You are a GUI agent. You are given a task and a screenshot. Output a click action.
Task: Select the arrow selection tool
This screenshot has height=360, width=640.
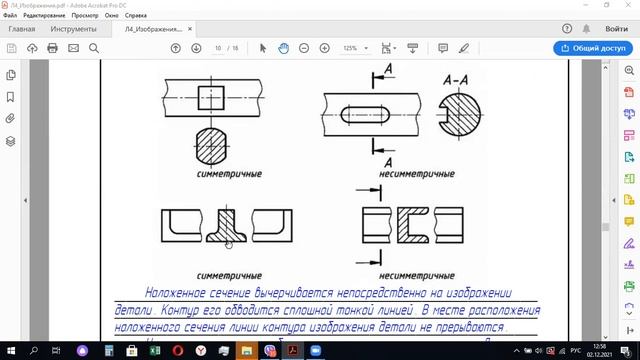pos(263,48)
